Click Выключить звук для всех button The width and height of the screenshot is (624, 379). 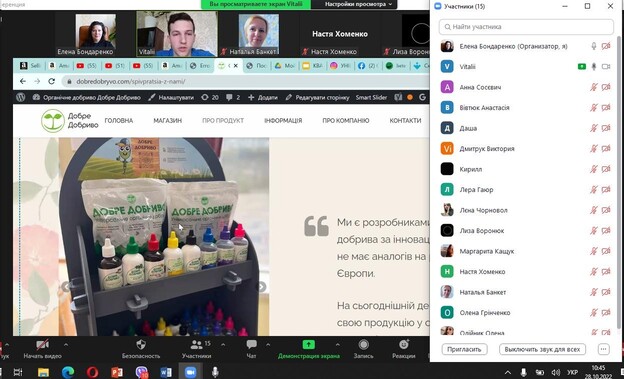[542, 349]
